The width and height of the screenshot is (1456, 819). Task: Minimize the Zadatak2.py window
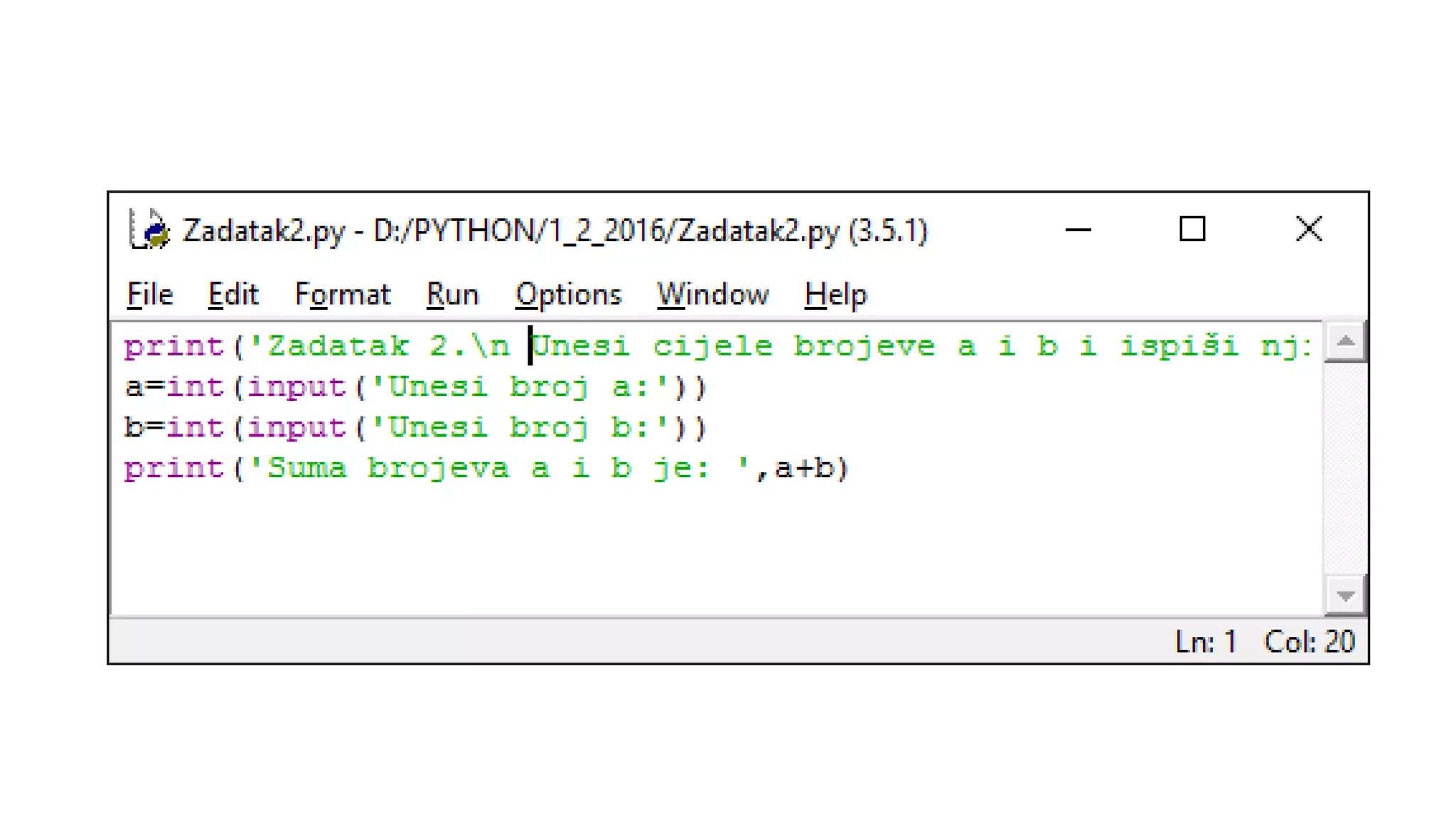coord(1078,230)
